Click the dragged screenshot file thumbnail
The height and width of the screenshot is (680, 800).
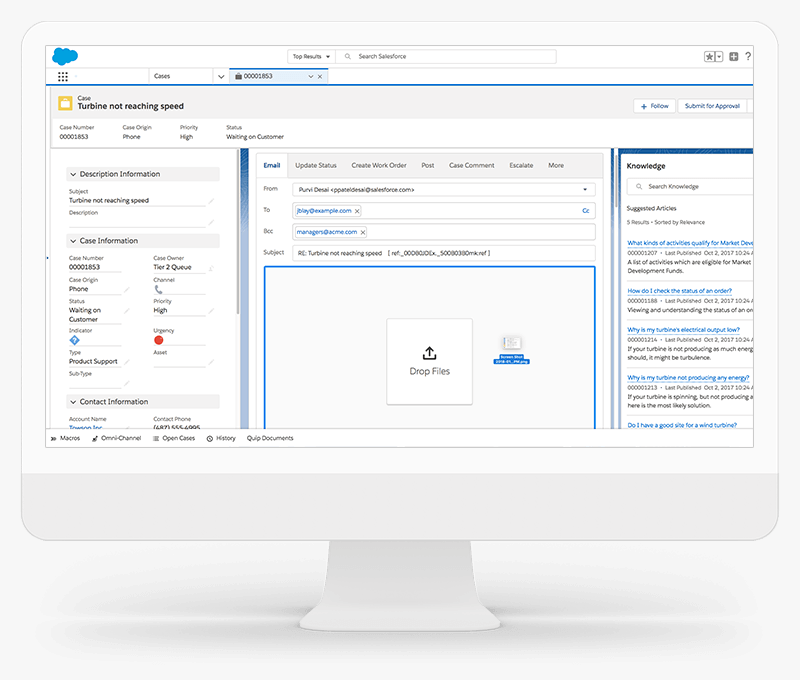(511, 349)
